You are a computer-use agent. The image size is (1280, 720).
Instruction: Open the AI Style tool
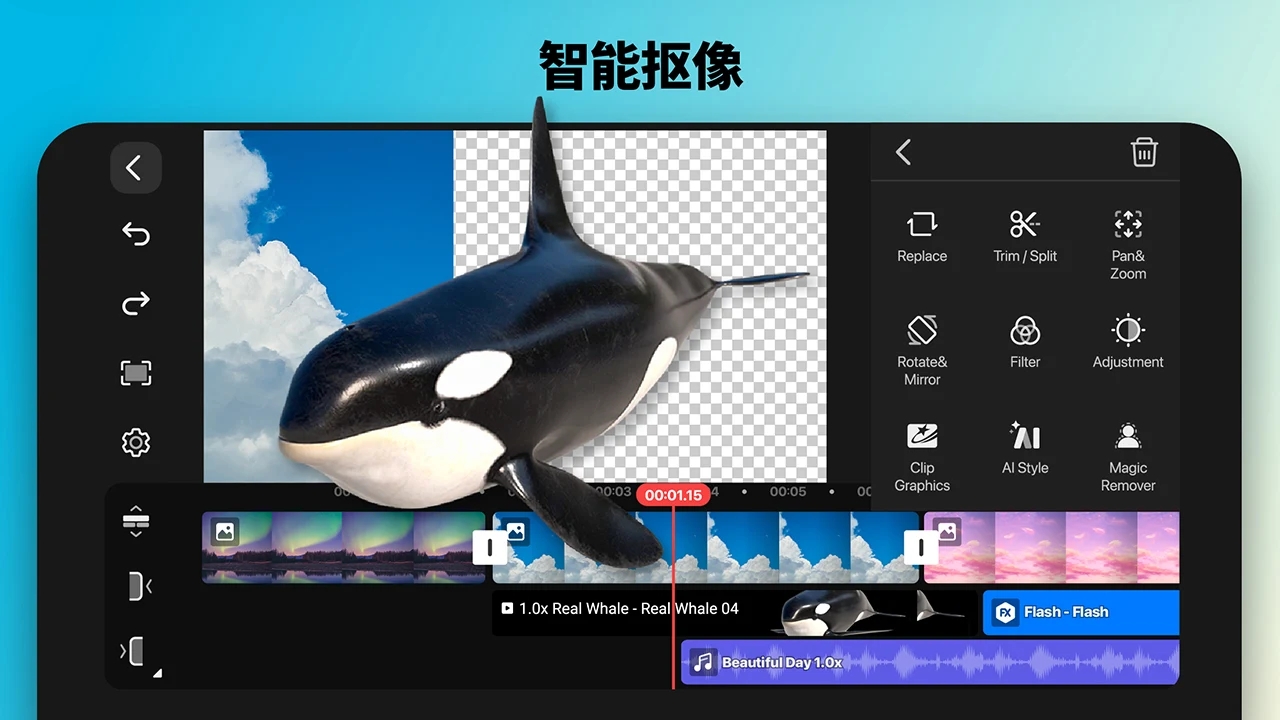click(1025, 449)
